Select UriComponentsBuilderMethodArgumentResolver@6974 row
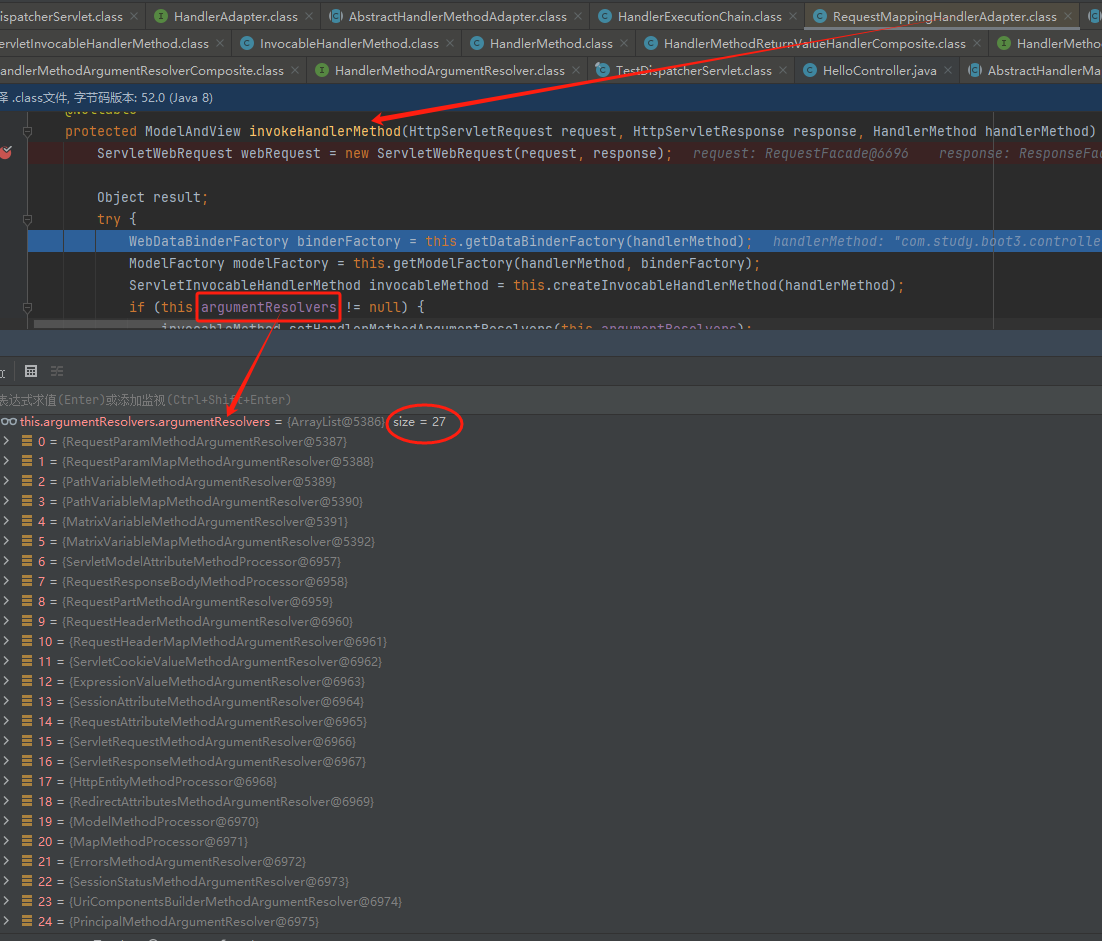The image size is (1102, 941). (551, 901)
